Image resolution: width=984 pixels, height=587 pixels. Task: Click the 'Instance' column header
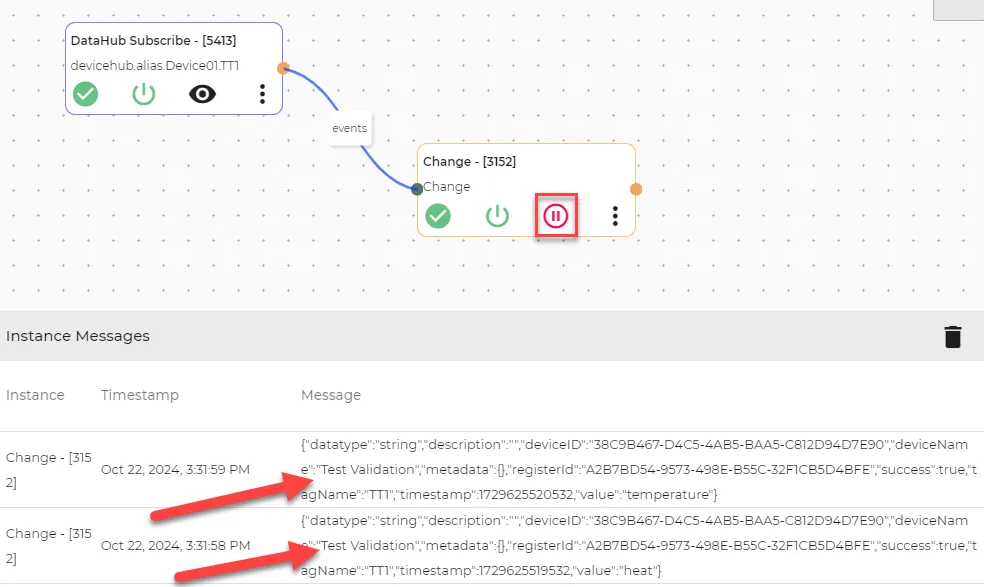pyautogui.click(x=35, y=395)
